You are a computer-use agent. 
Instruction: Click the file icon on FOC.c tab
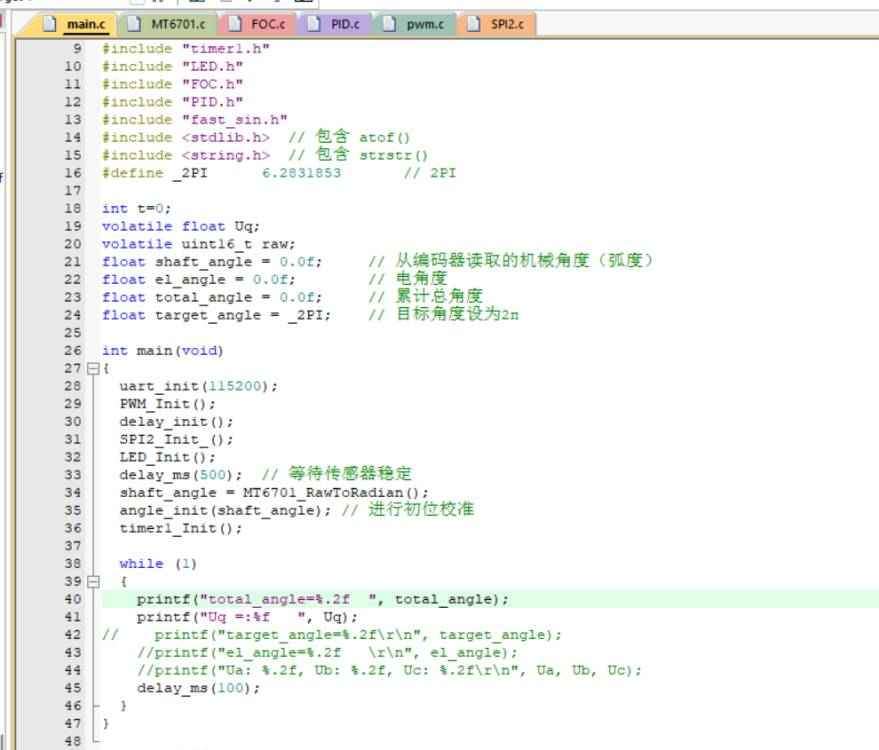pos(234,23)
